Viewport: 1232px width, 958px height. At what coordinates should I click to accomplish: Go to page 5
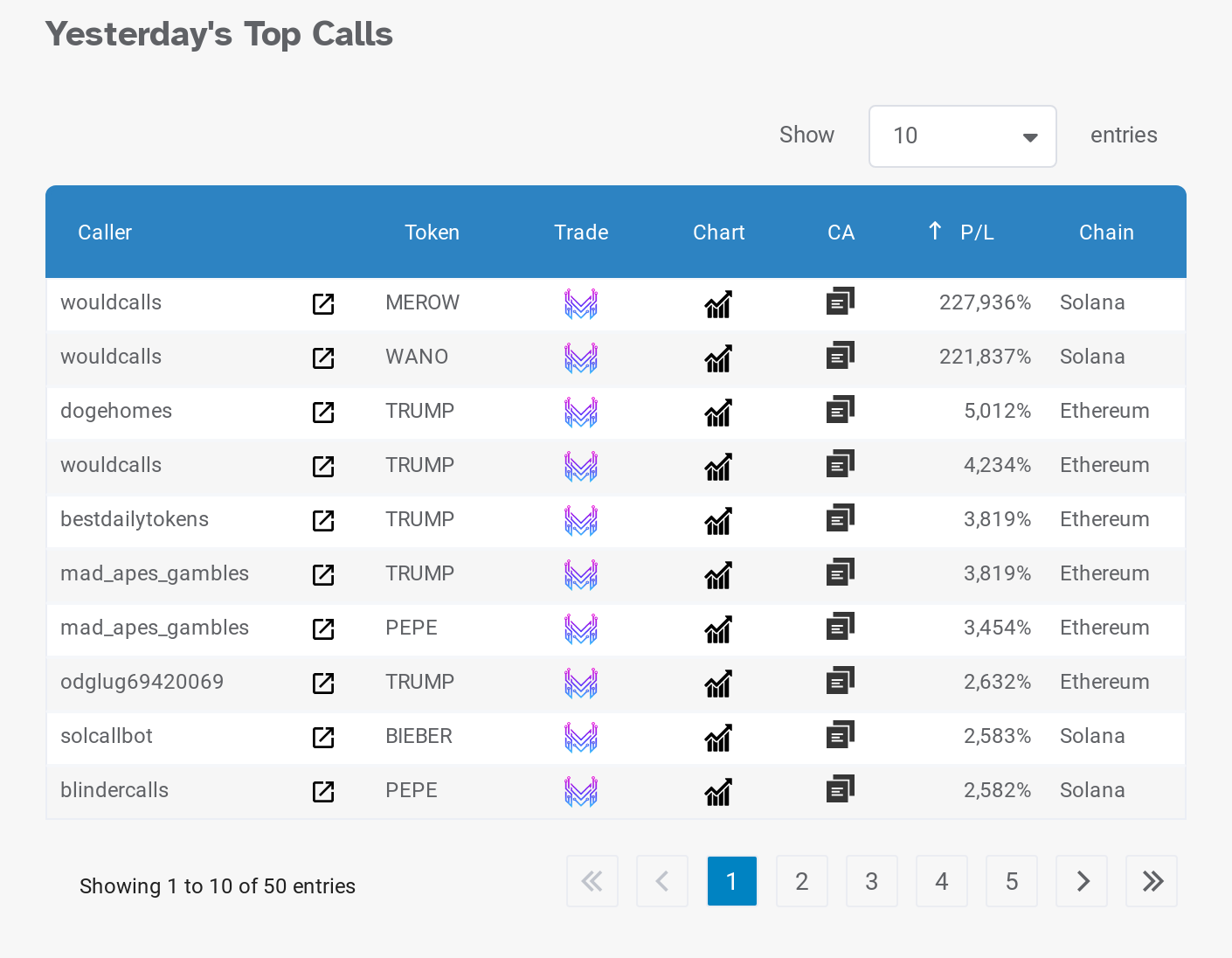click(x=1012, y=881)
